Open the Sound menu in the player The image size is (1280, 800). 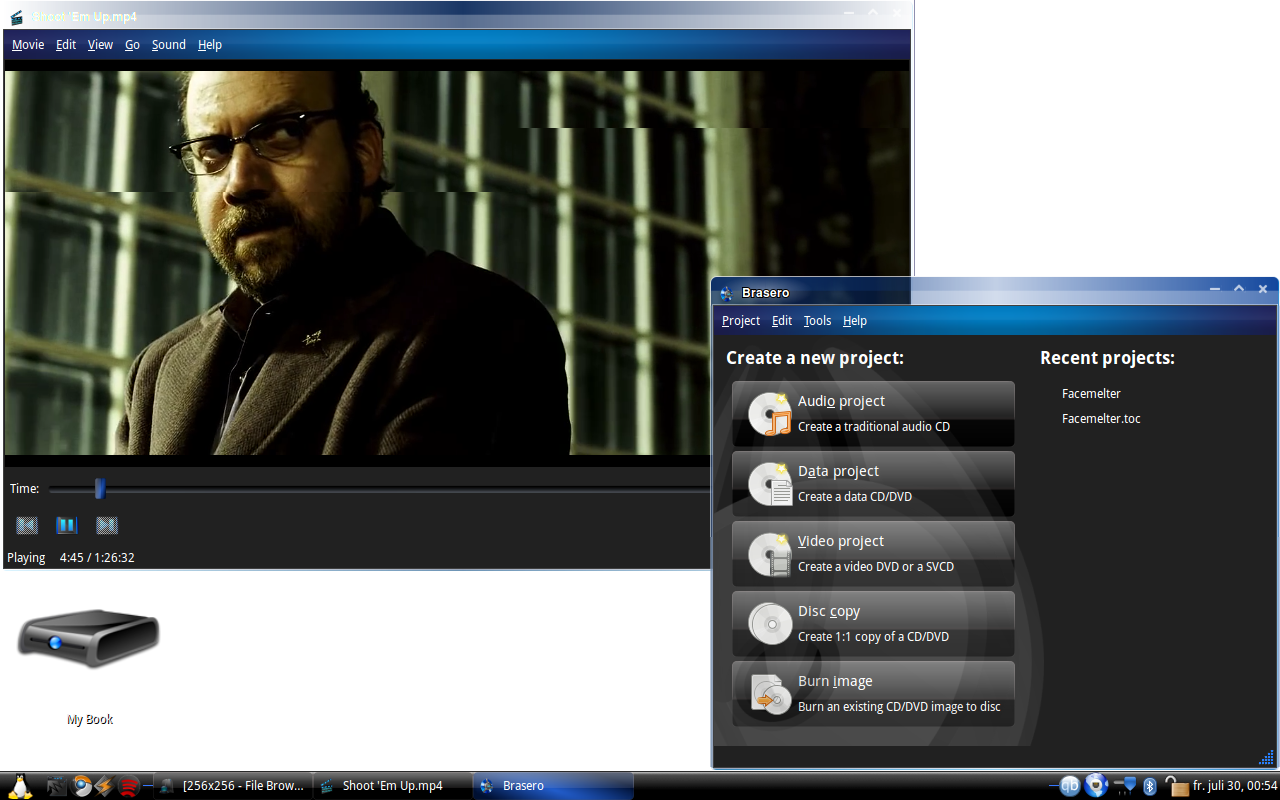click(x=169, y=45)
